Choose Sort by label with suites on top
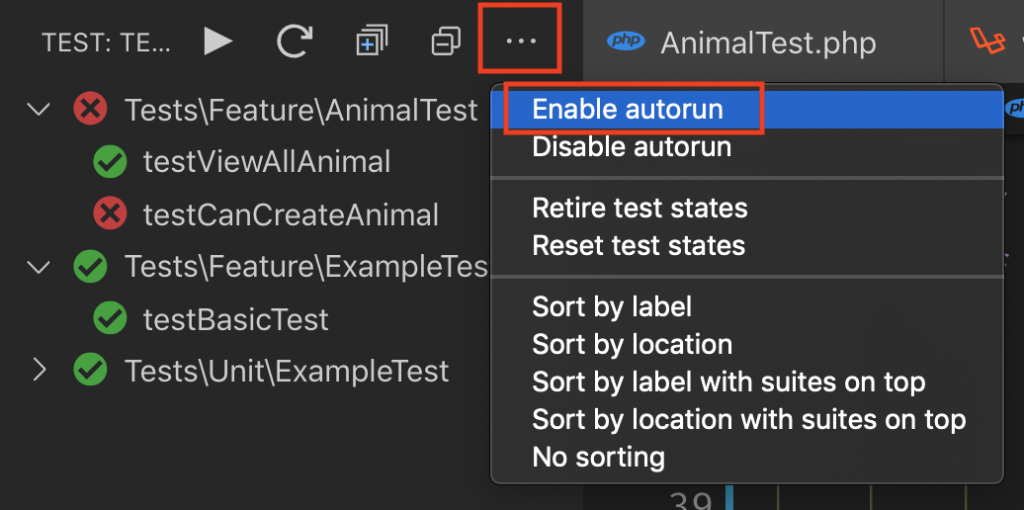 click(x=728, y=382)
